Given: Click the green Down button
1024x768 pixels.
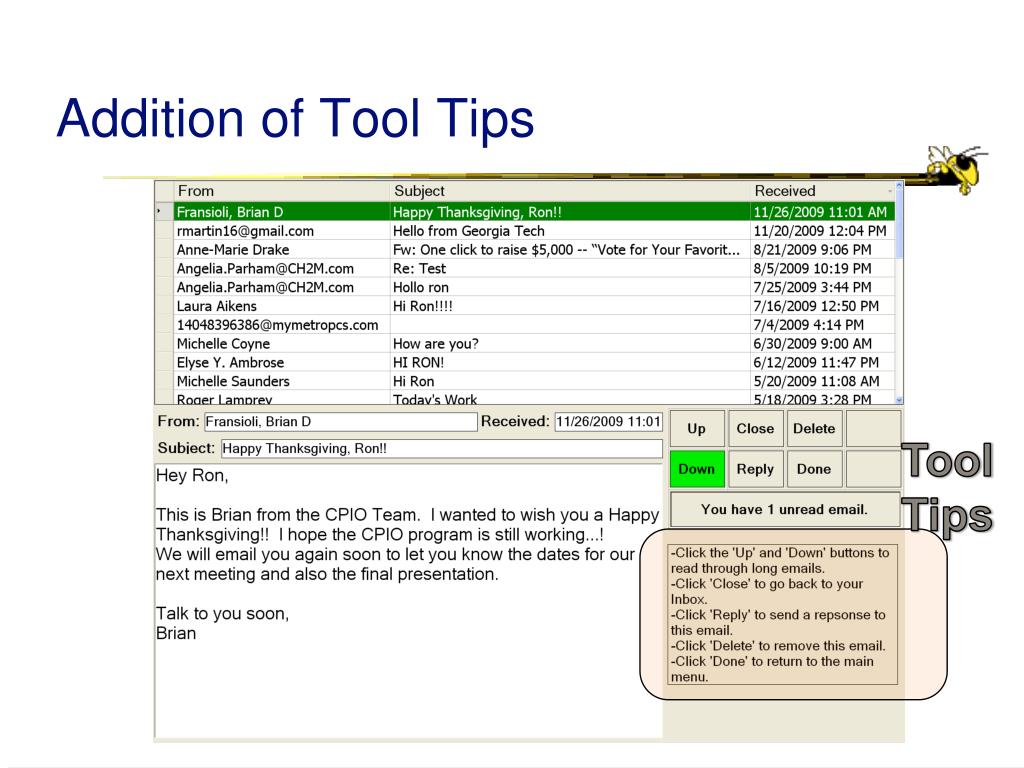Looking at the screenshot, I should 697,469.
